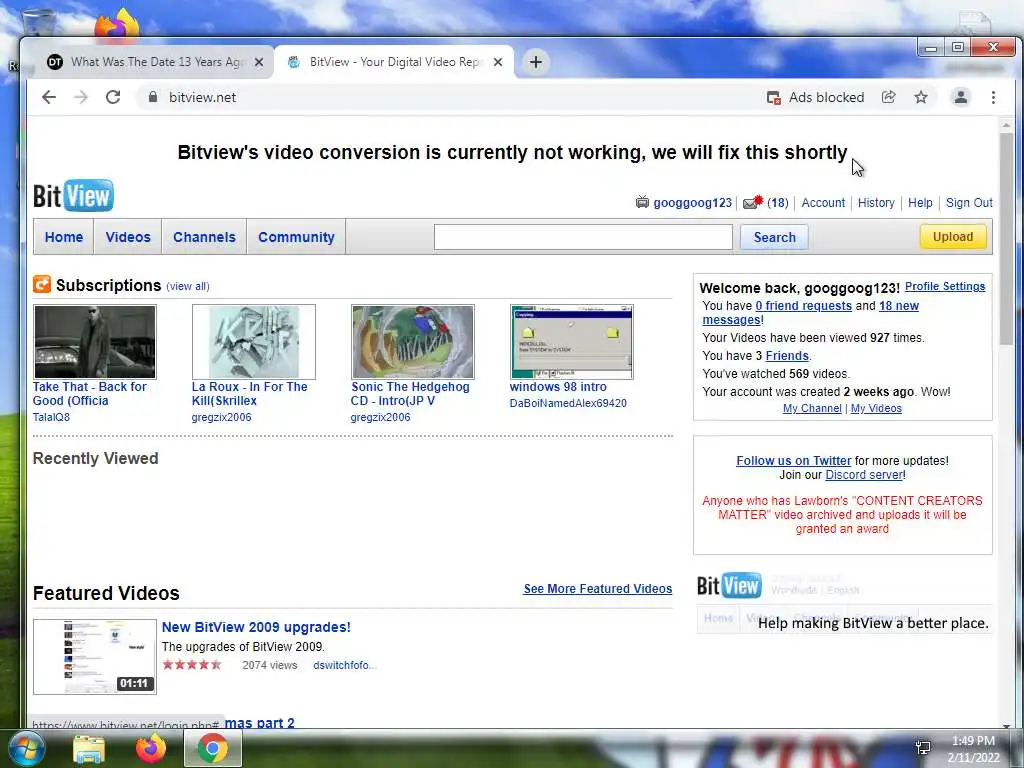Open the My Videos link
Screen dimensions: 1024x768
pos(876,408)
